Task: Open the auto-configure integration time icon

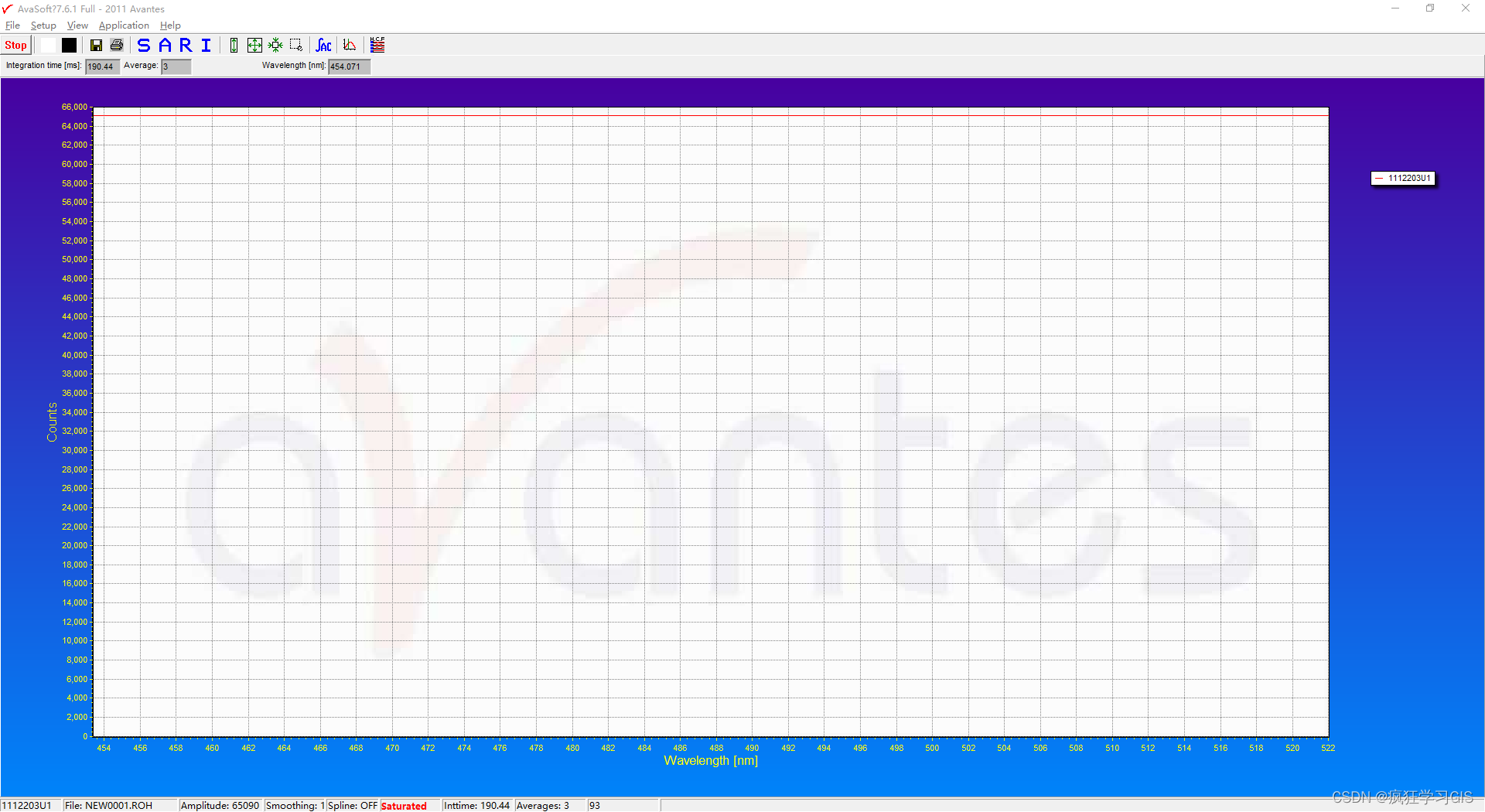Action: click(x=324, y=46)
